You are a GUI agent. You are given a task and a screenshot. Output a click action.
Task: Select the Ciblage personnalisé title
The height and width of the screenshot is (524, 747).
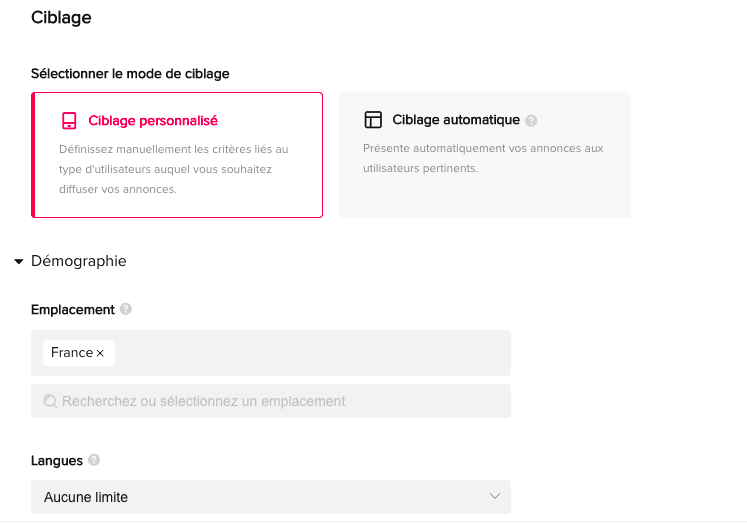point(153,121)
